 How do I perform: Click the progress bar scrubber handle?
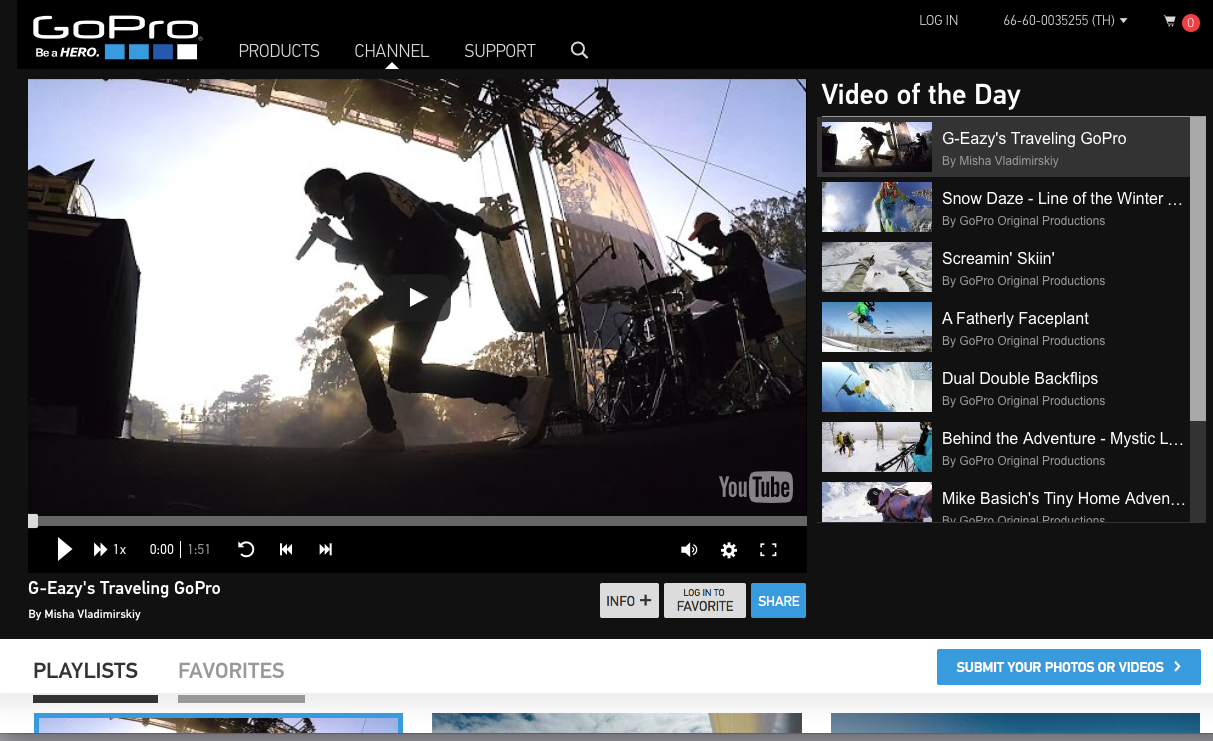(x=33, y=521)
